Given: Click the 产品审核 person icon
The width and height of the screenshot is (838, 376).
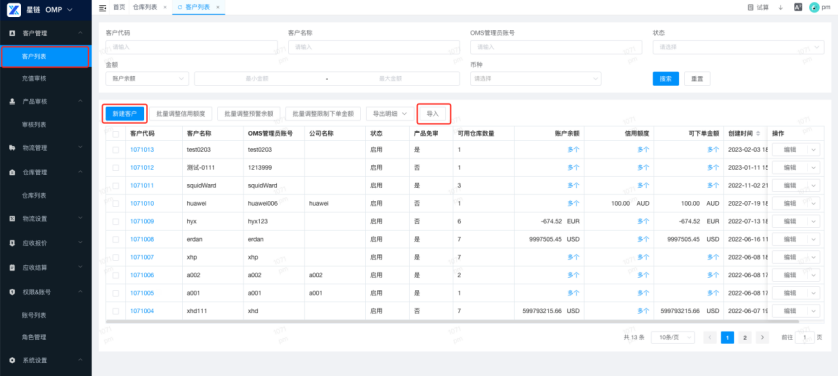Looking at the screenshot, I should (12, 101).
